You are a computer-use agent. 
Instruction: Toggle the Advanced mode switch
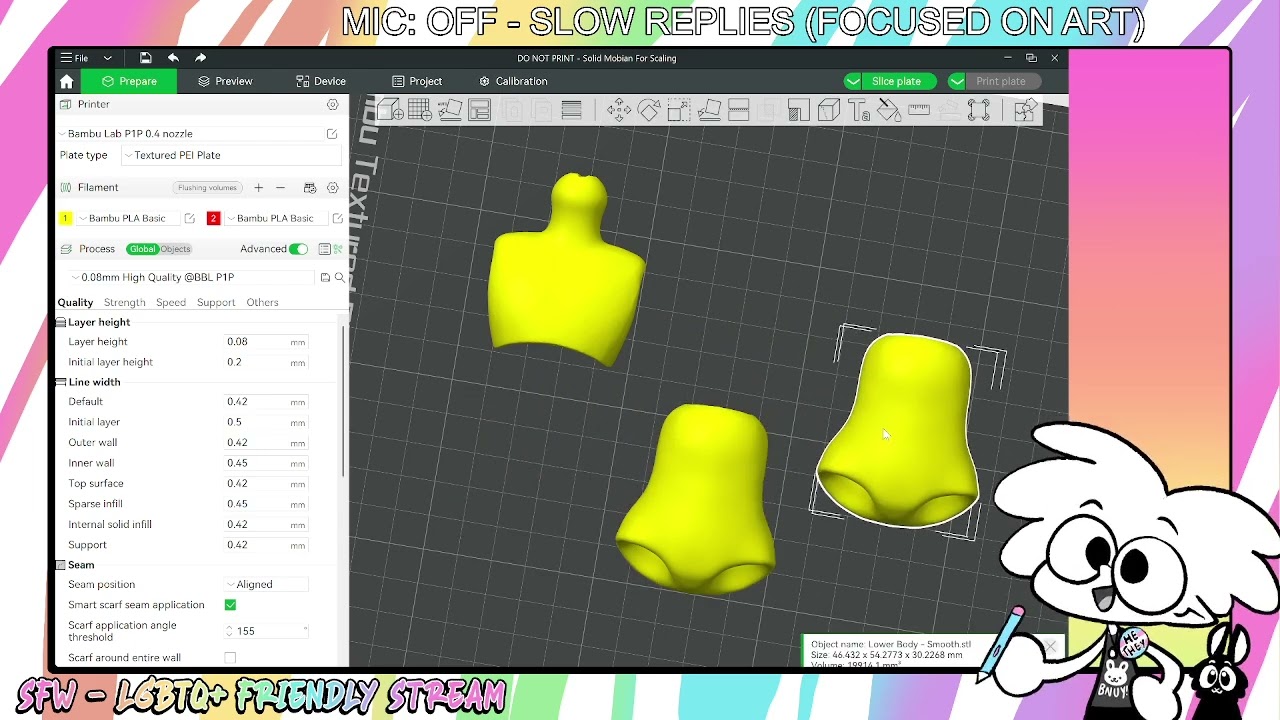pos(298,249)
